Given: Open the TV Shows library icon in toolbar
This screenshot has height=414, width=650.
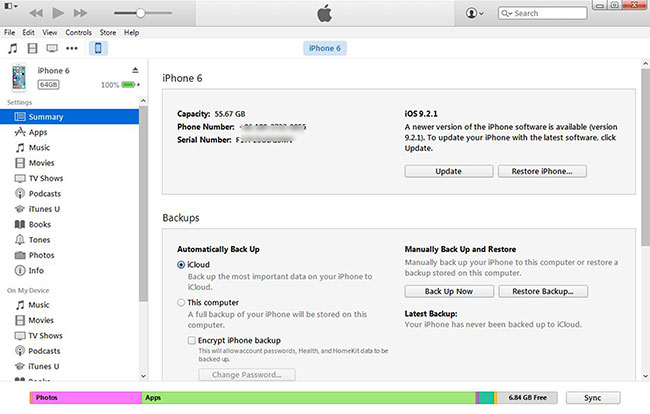Looking at the screenshot, I should [x=52, y=48].
